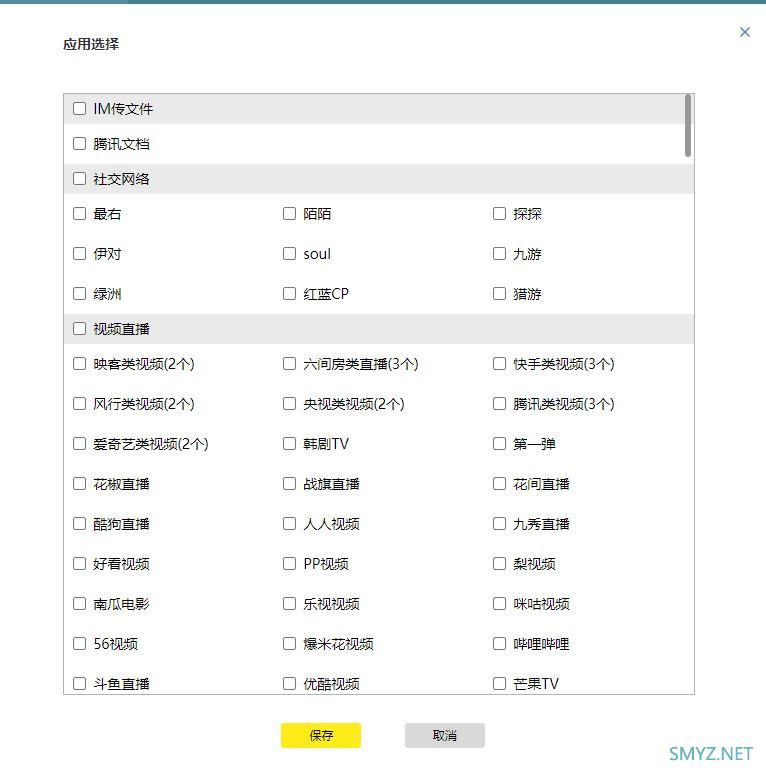Tick the 九秀直播 checkbox
Screen dimensions: 766x773
[499, 523]
